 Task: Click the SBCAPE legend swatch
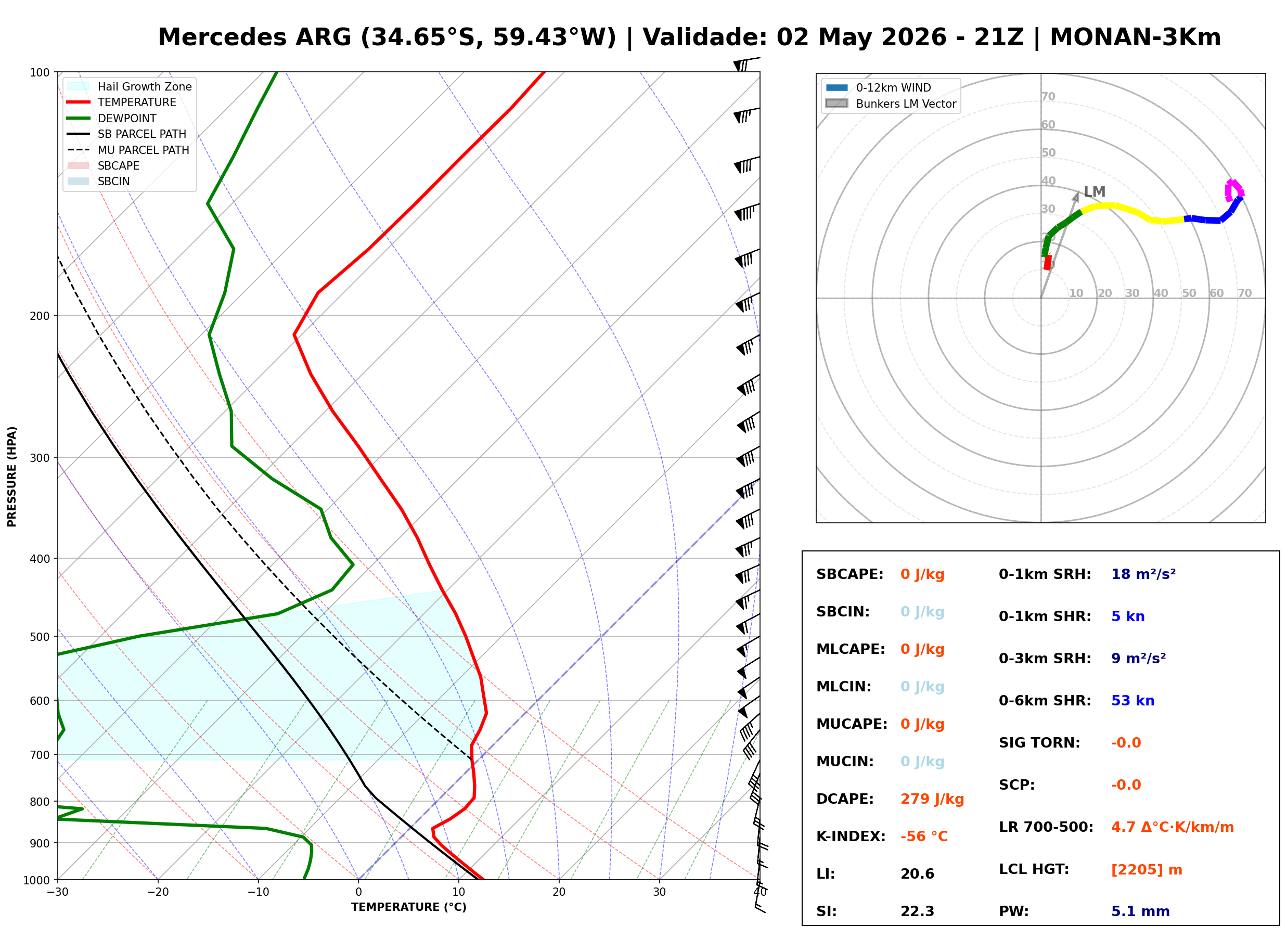coord(79,165)
